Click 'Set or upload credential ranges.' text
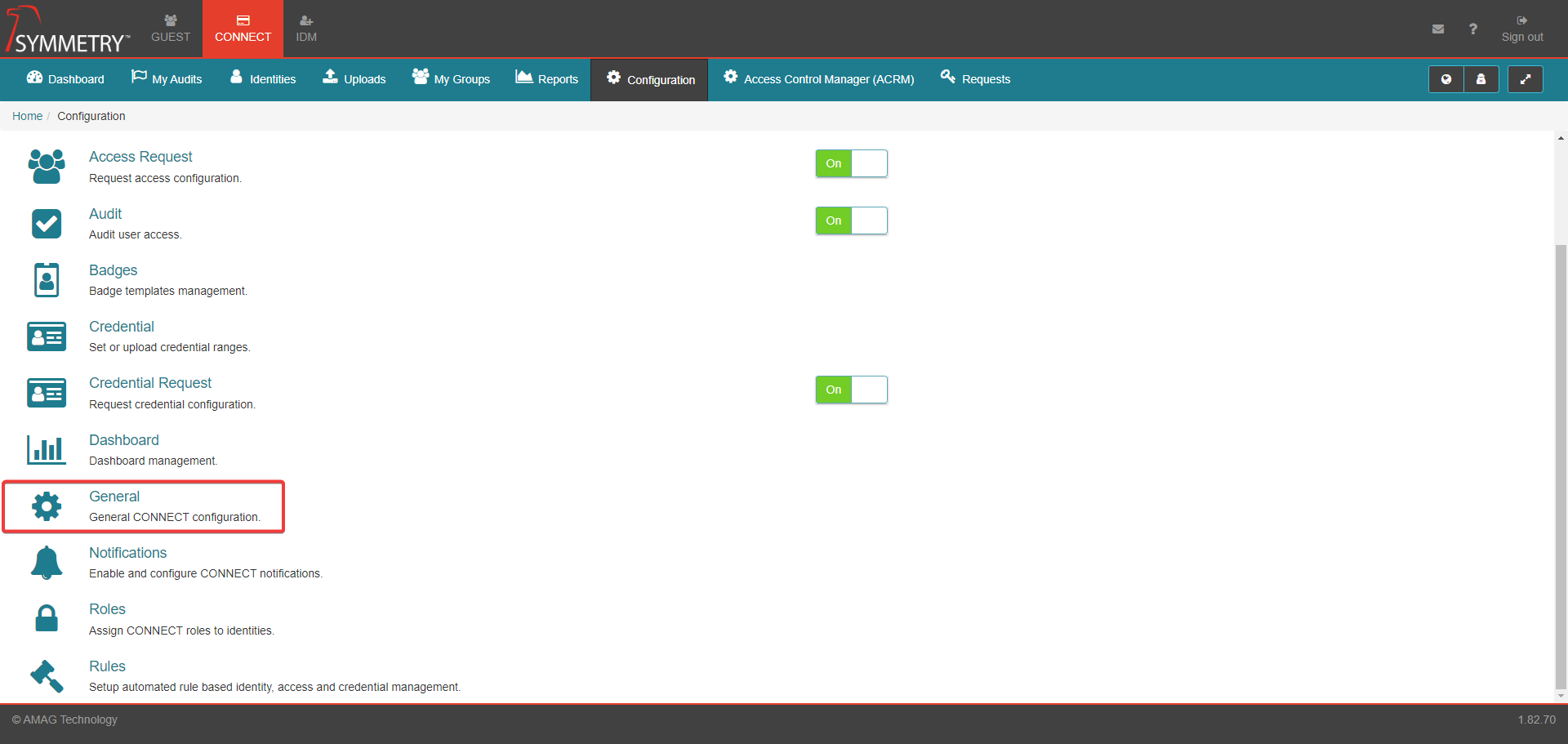 [x=170, y=347]
